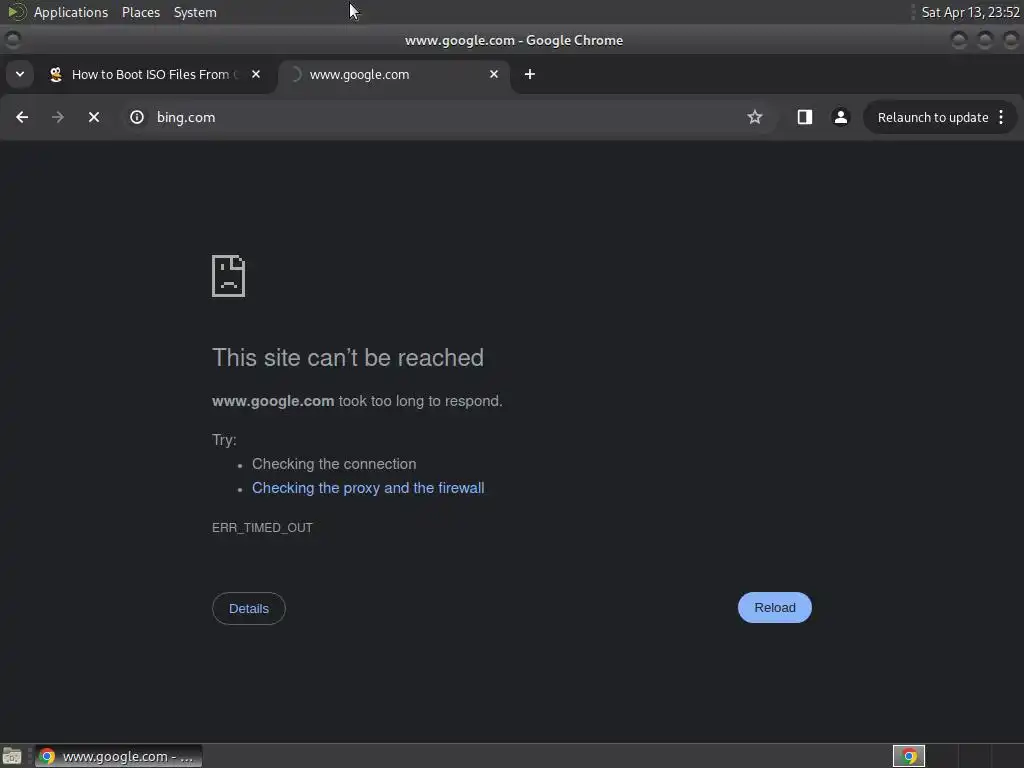Click the show desktop icon in bottom panel

click(12, 756)
